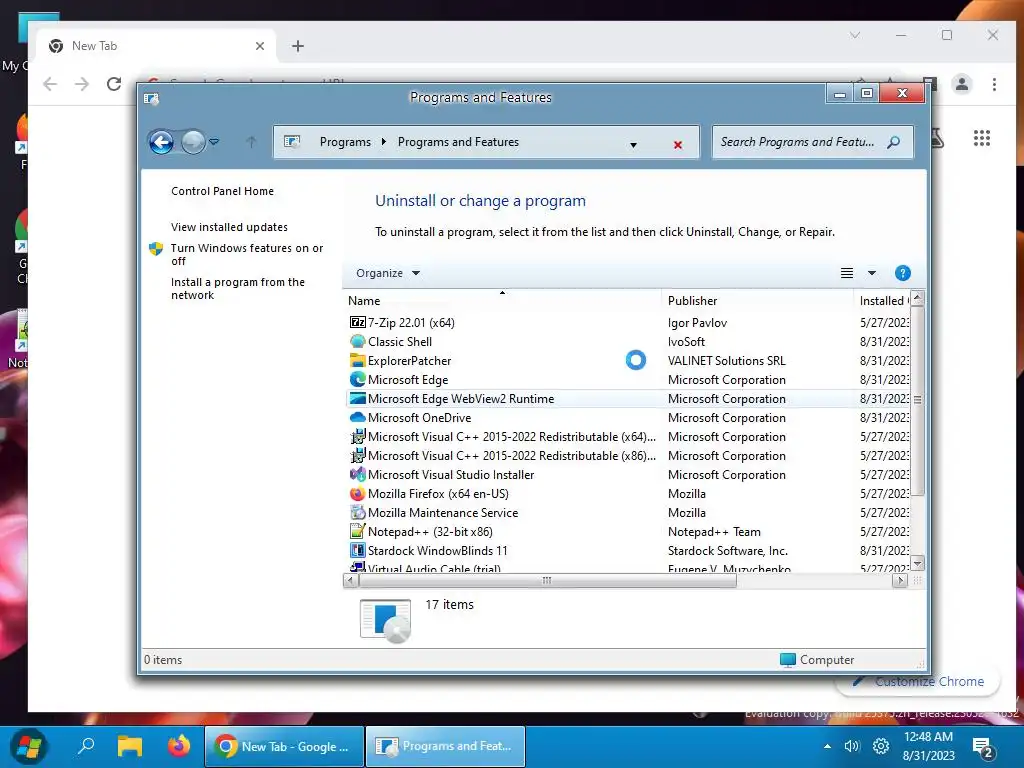Open tray settings gear icon
Screen dimensions: 1024x768
click(x=881, y=746)
